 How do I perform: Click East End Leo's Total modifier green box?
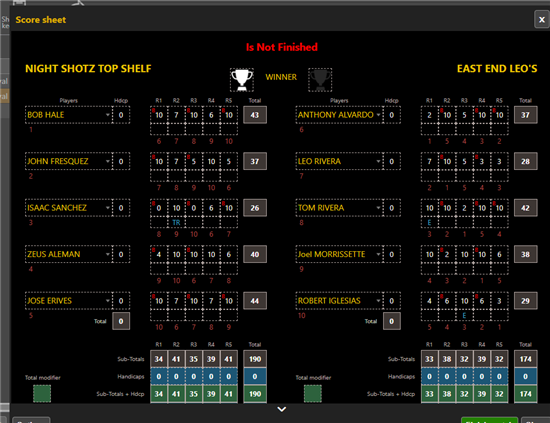coord(313,394)
